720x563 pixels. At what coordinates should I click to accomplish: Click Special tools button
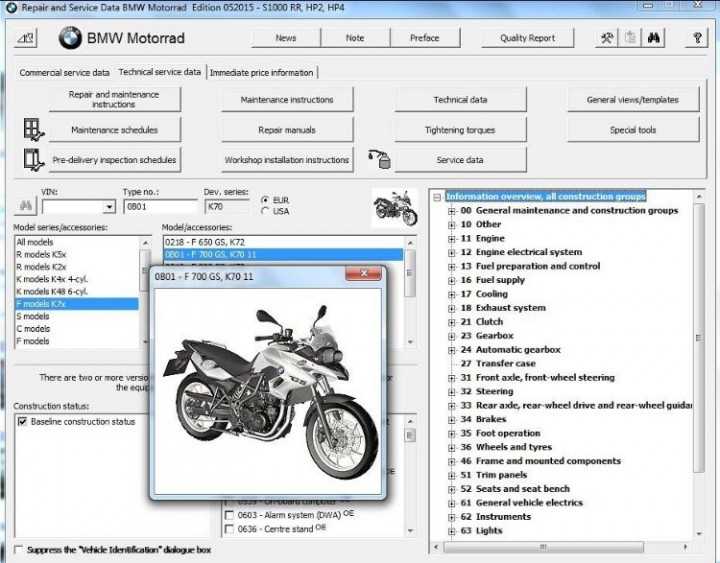click(633, 130)
